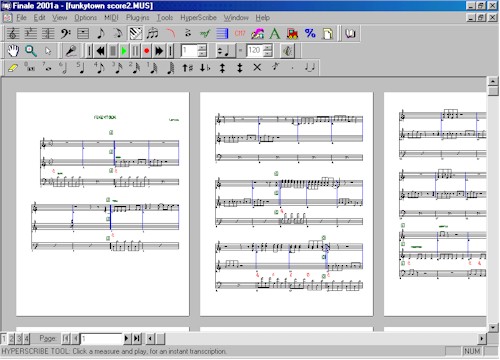
Task: Select the Measure tool
Action: (x=83, y=33)
